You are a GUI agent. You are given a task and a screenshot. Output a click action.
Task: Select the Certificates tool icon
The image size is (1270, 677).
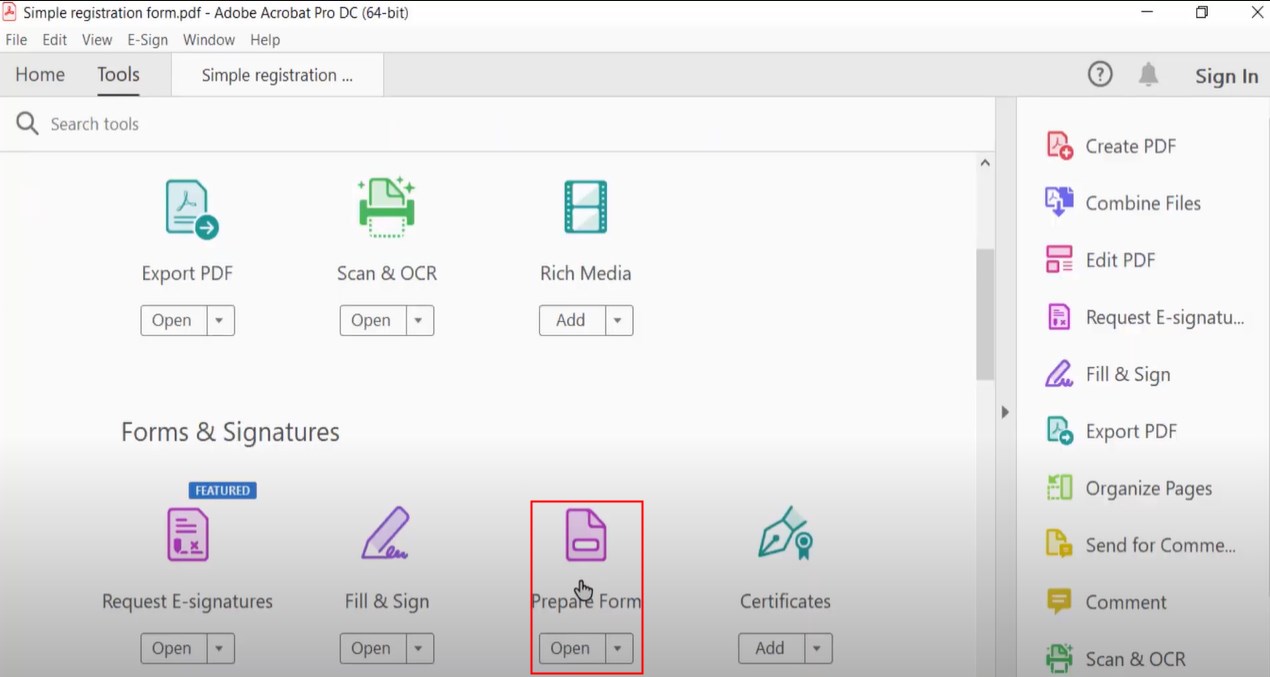pos(785,535)
